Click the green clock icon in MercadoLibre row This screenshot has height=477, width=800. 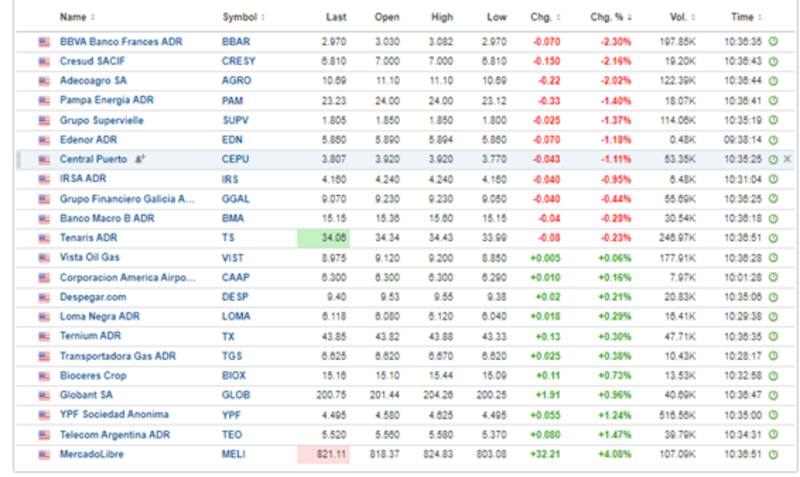click(773, 454)
